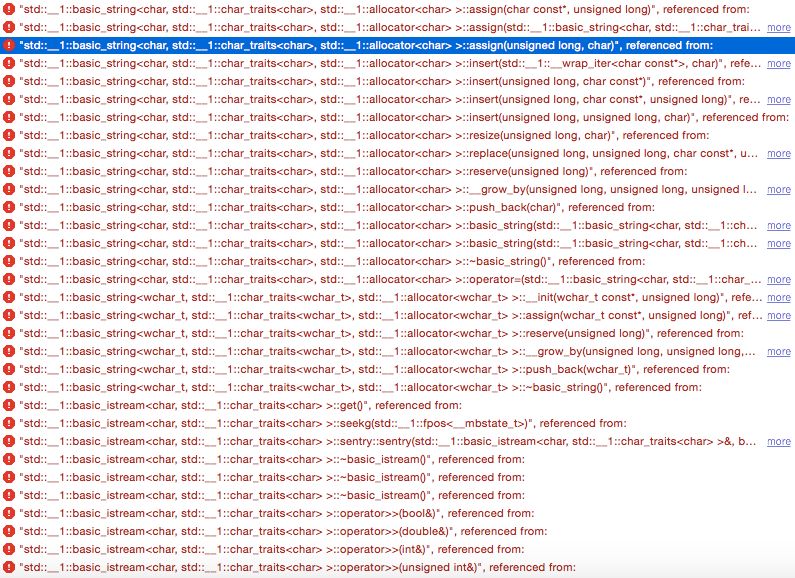Screen dimensions: 795x578
Task: Select the basic_istream get() error text
Action: click(x=240, y=405)
